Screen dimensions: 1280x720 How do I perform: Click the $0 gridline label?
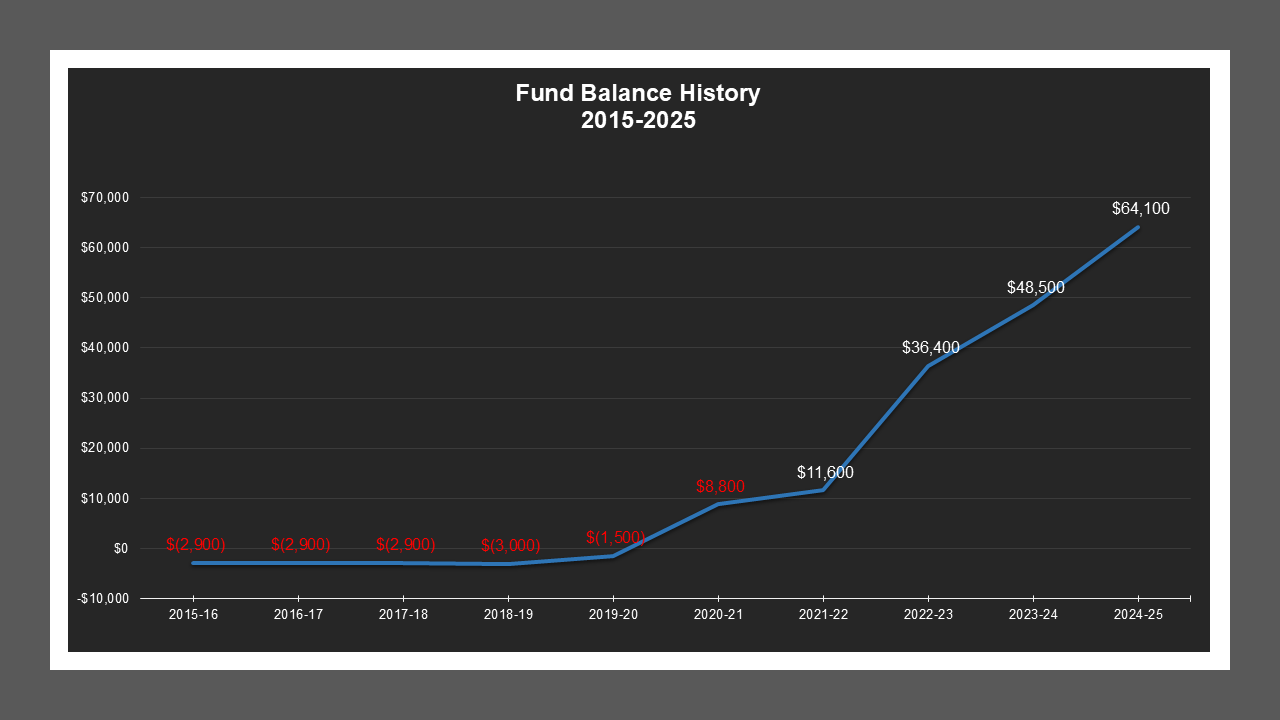pyautogui.click(x=121, y=547)
